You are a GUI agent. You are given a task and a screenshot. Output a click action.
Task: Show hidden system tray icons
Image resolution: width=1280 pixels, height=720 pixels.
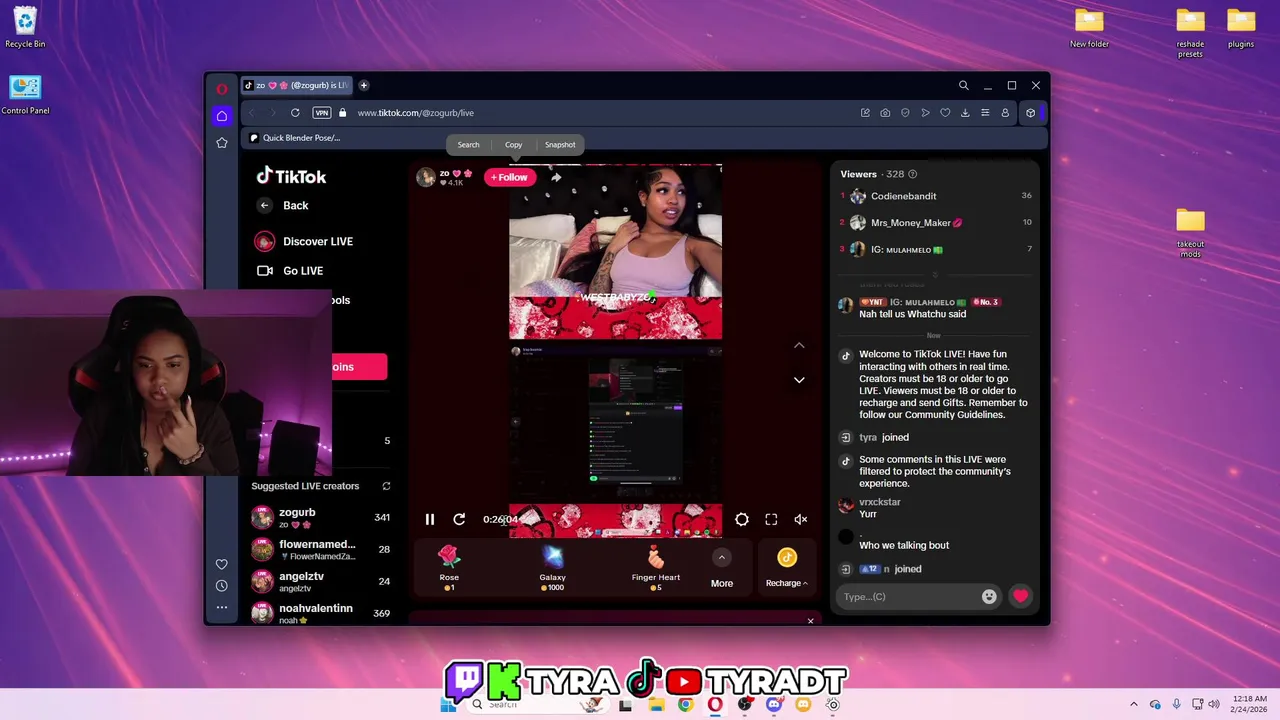(x=1133, y=705)
